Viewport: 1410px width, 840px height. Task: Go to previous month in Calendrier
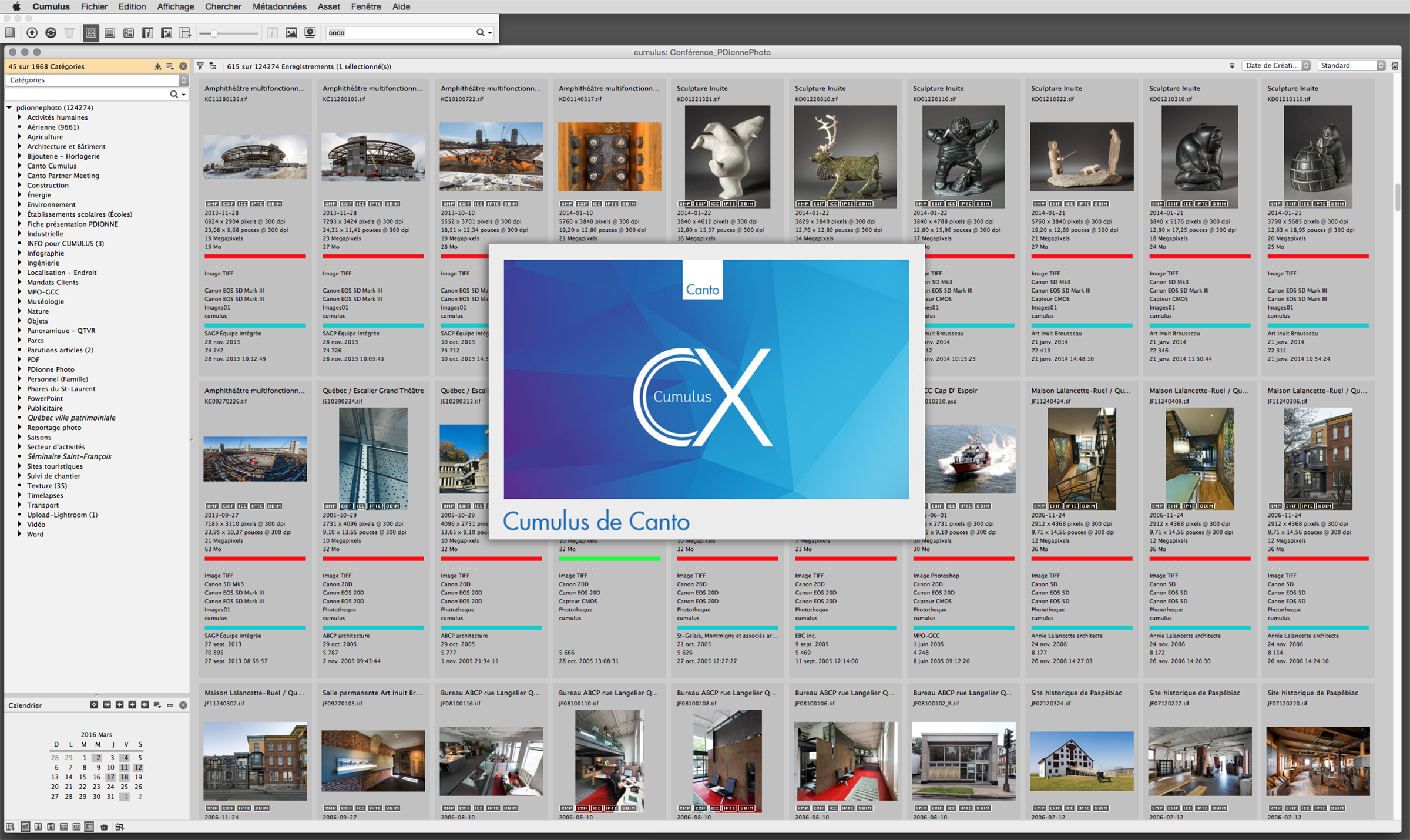coord(119,705)
